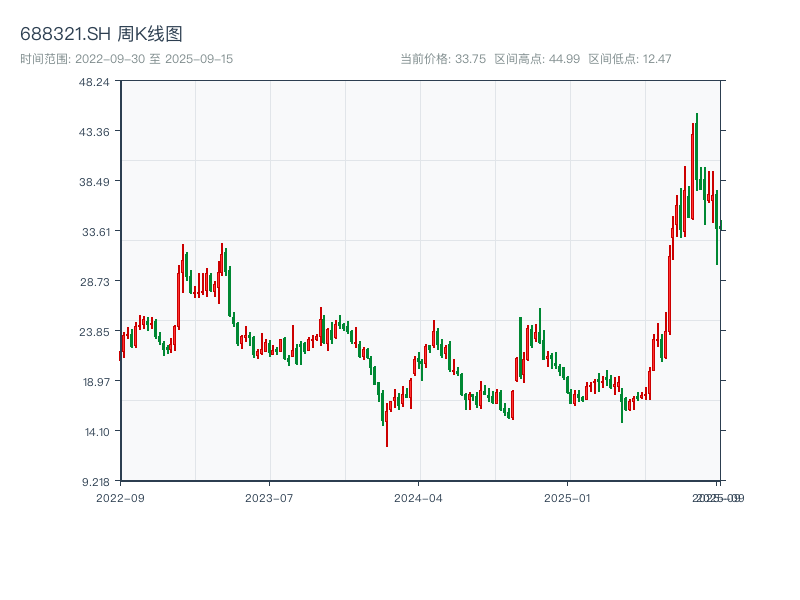This screenshot has height=600, width=800.
Task: Click the y-axis label 23.85
Action: [x=94, y=332]
